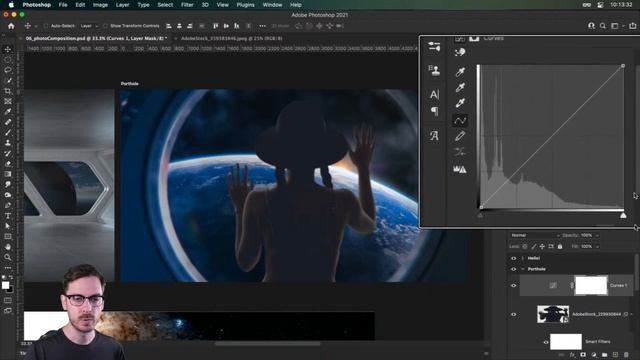Select the Magic Wand selection tool
The height and width of the screenshot is (360, 640).
pyautogui.click(x=8, y=80)
